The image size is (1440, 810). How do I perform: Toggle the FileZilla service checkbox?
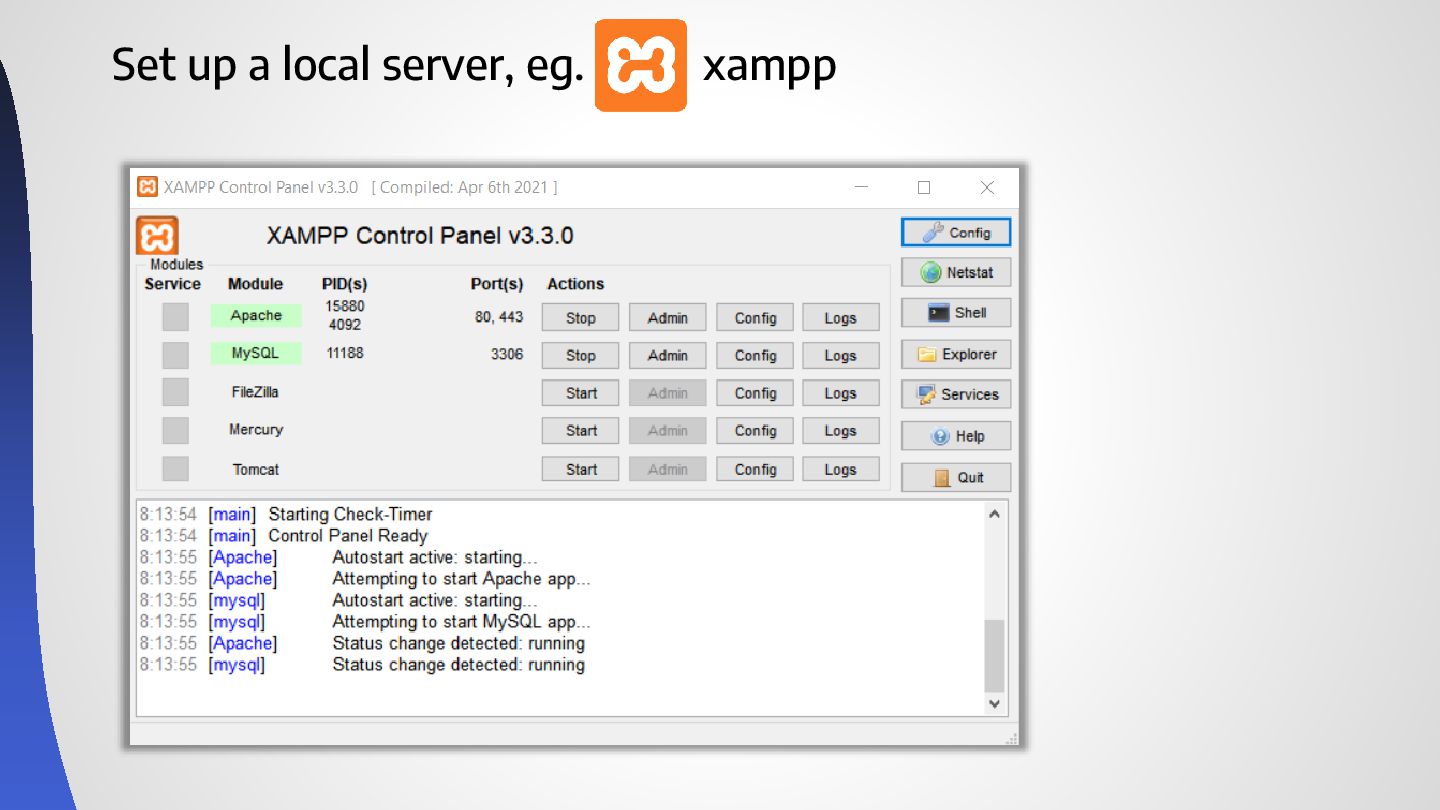pyautogui.click(x=175, y=392)
